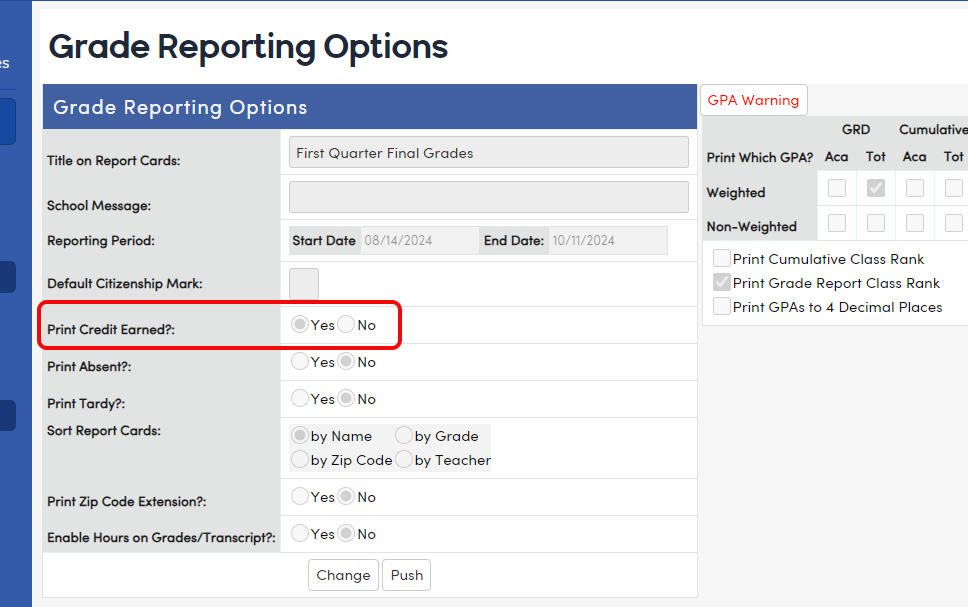Image resolution: width=968 pixels, height=607 pixels.
Task: Click the Title on Report Cards field
Action: coord(488,153)
